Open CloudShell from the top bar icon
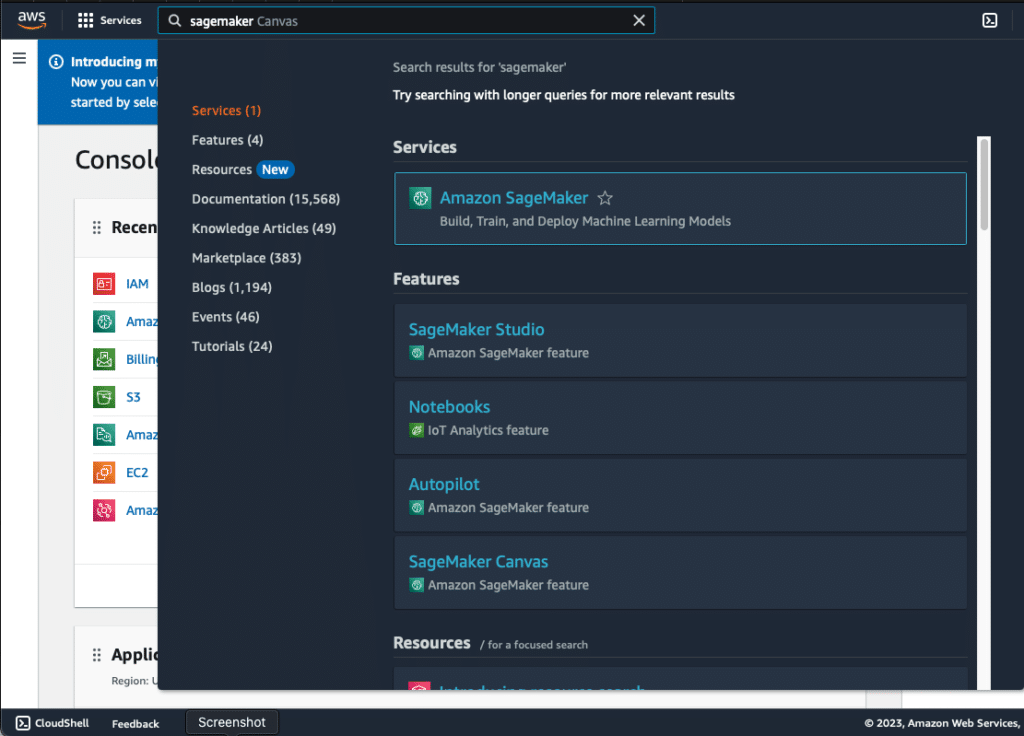 (989, 20)
